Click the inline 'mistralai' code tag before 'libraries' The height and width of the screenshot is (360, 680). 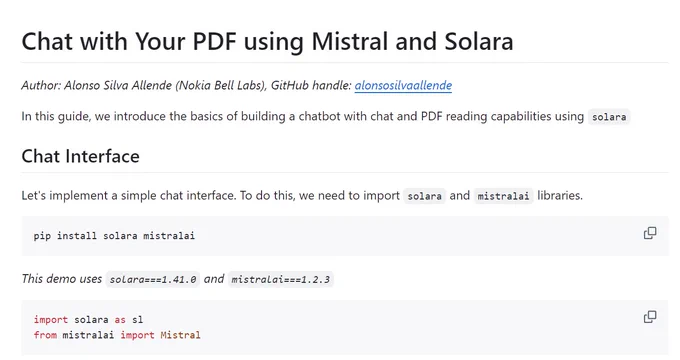pos(503,196)
